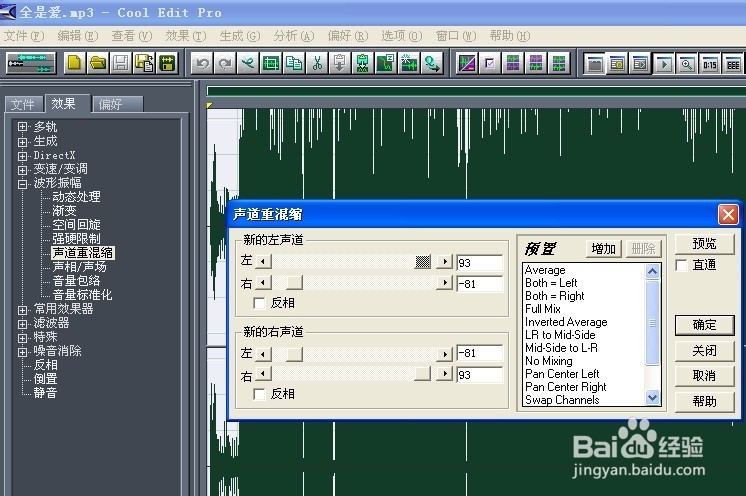Expand the 常用效果器 tree node
Image resolution: width=746 pixels, height=496 pixels.
22,310
